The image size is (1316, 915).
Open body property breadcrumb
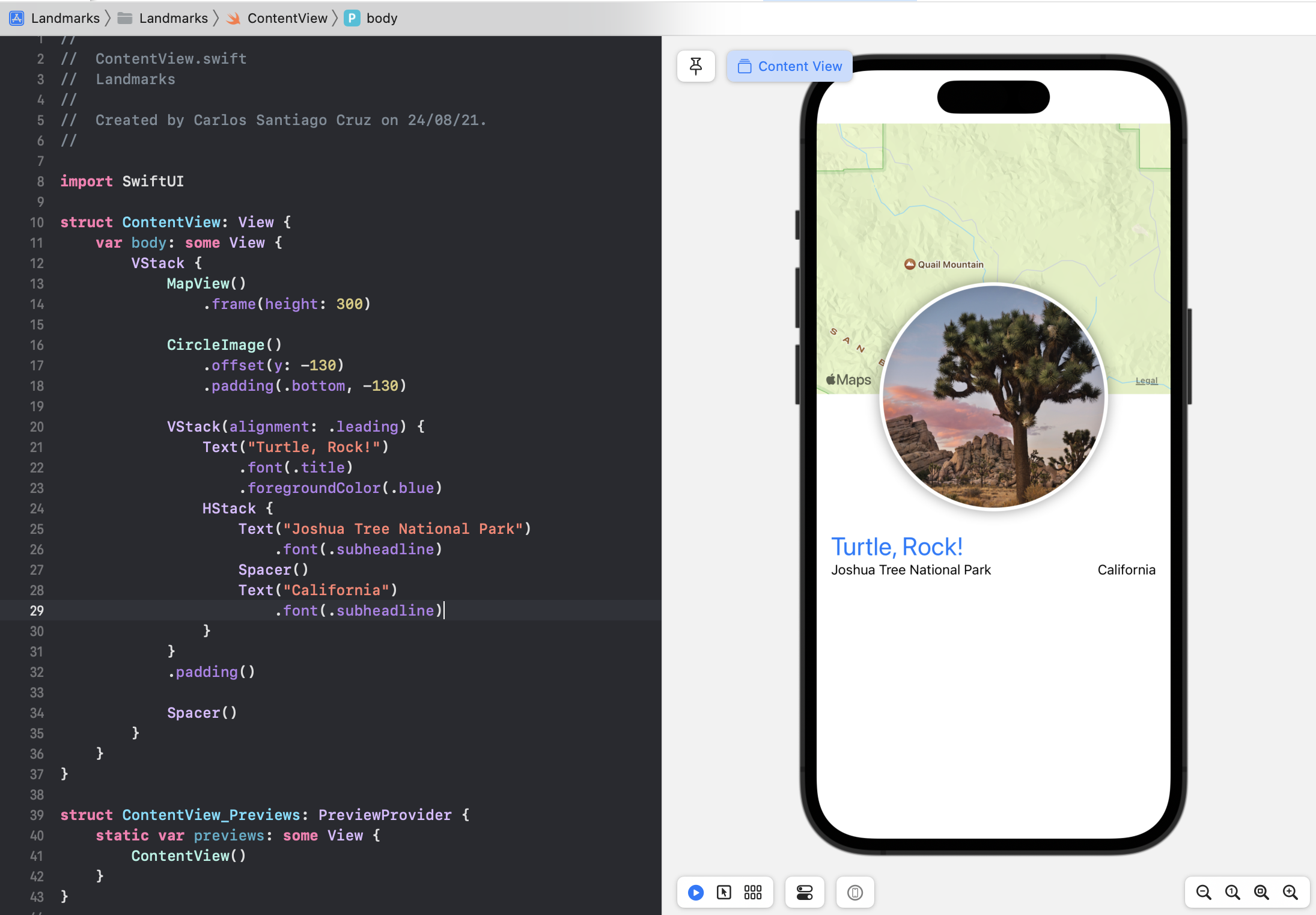click(381, 18)
